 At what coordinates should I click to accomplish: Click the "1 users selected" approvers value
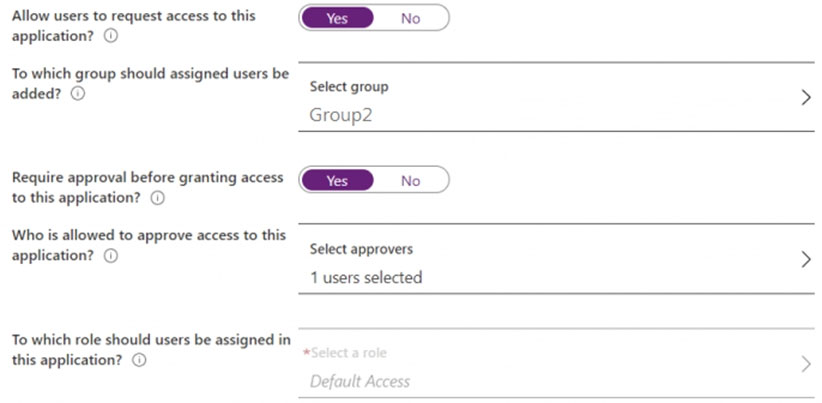click(x=366, y=277)
